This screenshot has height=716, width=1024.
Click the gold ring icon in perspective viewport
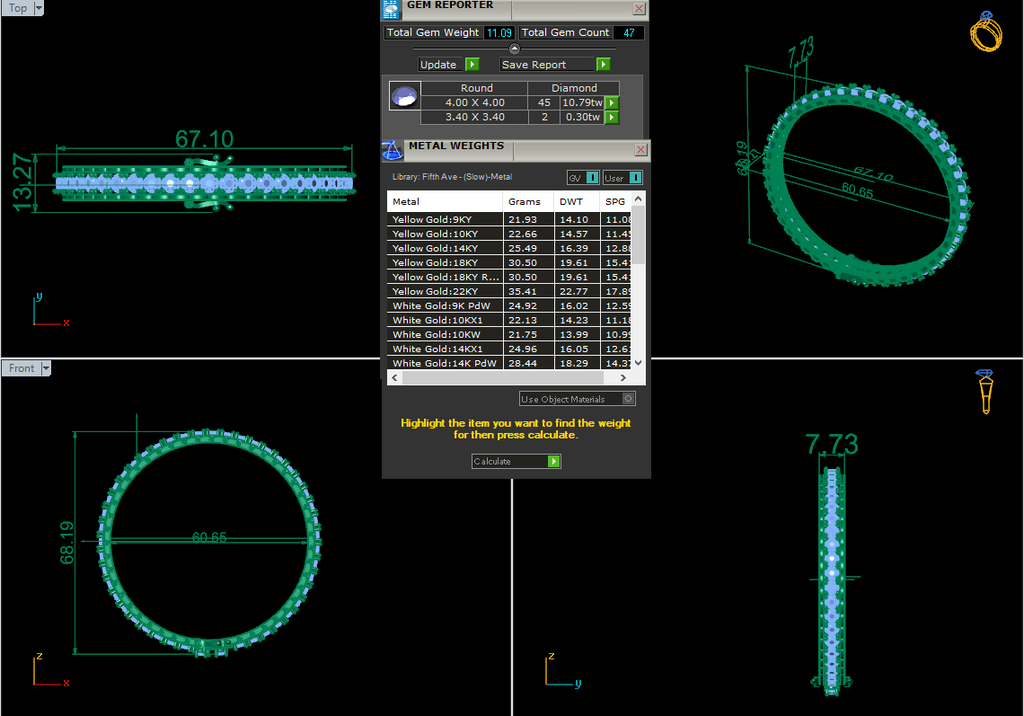click(x=985, y=31)
